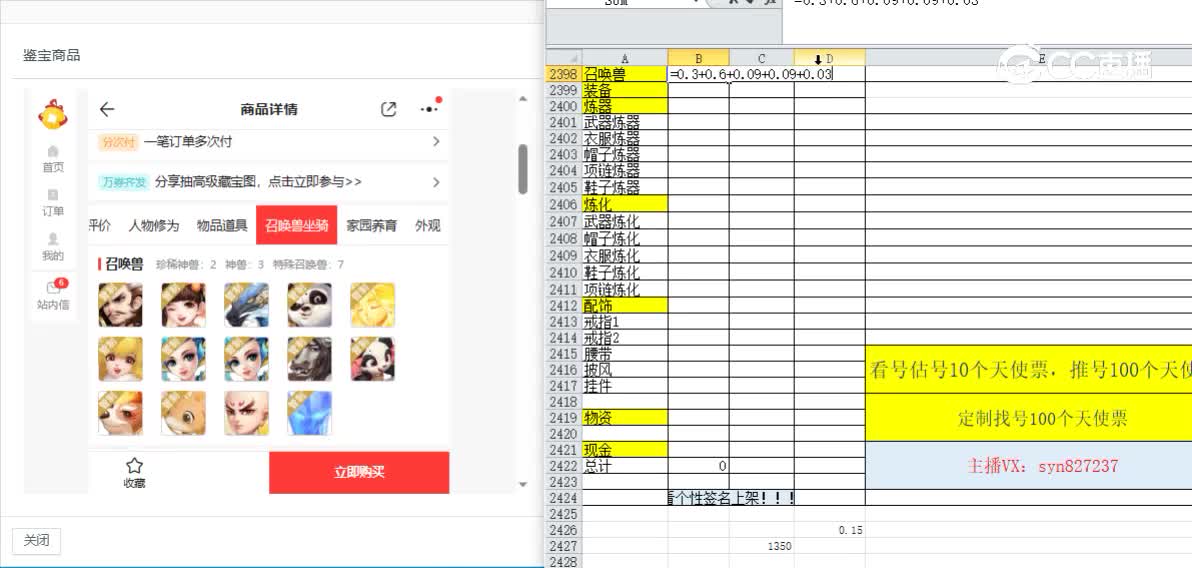Click the 立即购买 buy now button

359,472
